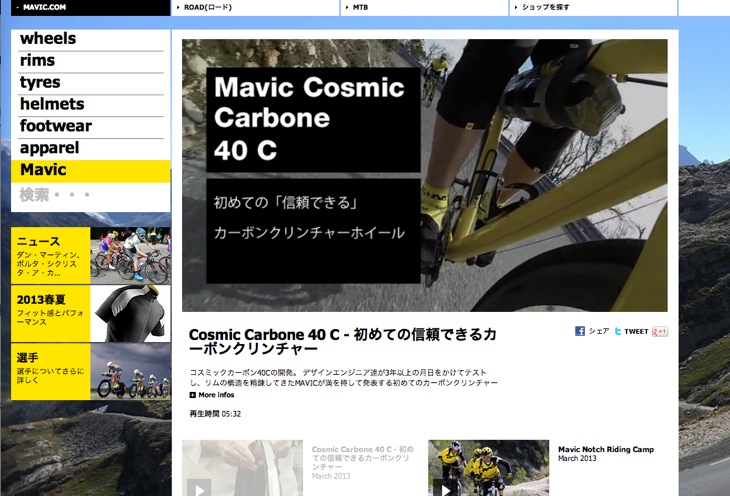Open the Mavic Notch Riding Camp title

606,449
